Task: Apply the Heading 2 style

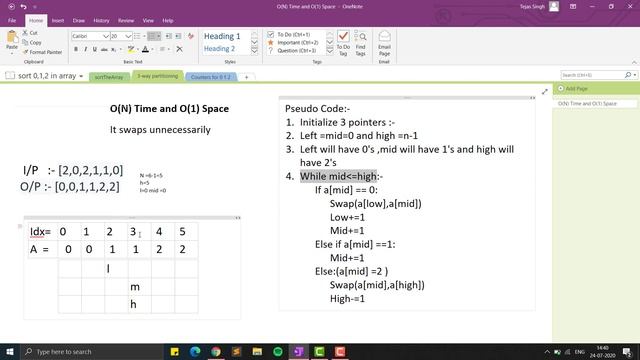Action: tap(220, 49)
